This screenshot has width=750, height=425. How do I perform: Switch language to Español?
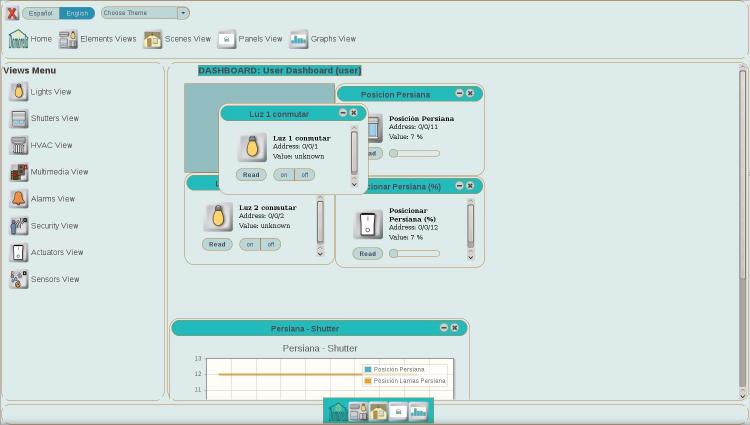coord(41,13)
